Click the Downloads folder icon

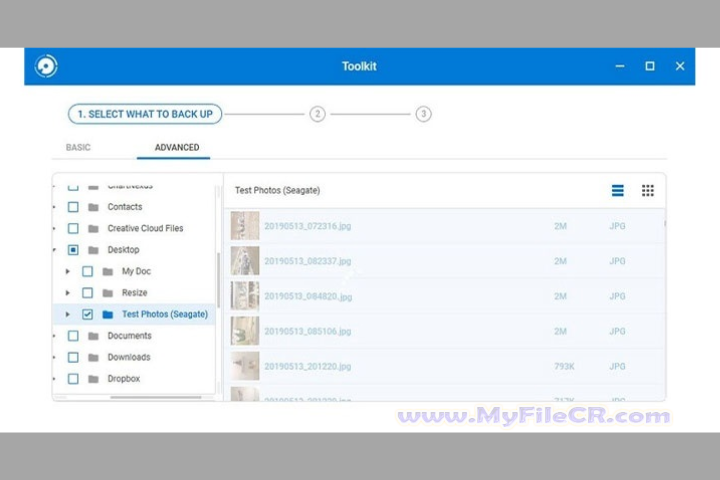[x=93, y=357]
